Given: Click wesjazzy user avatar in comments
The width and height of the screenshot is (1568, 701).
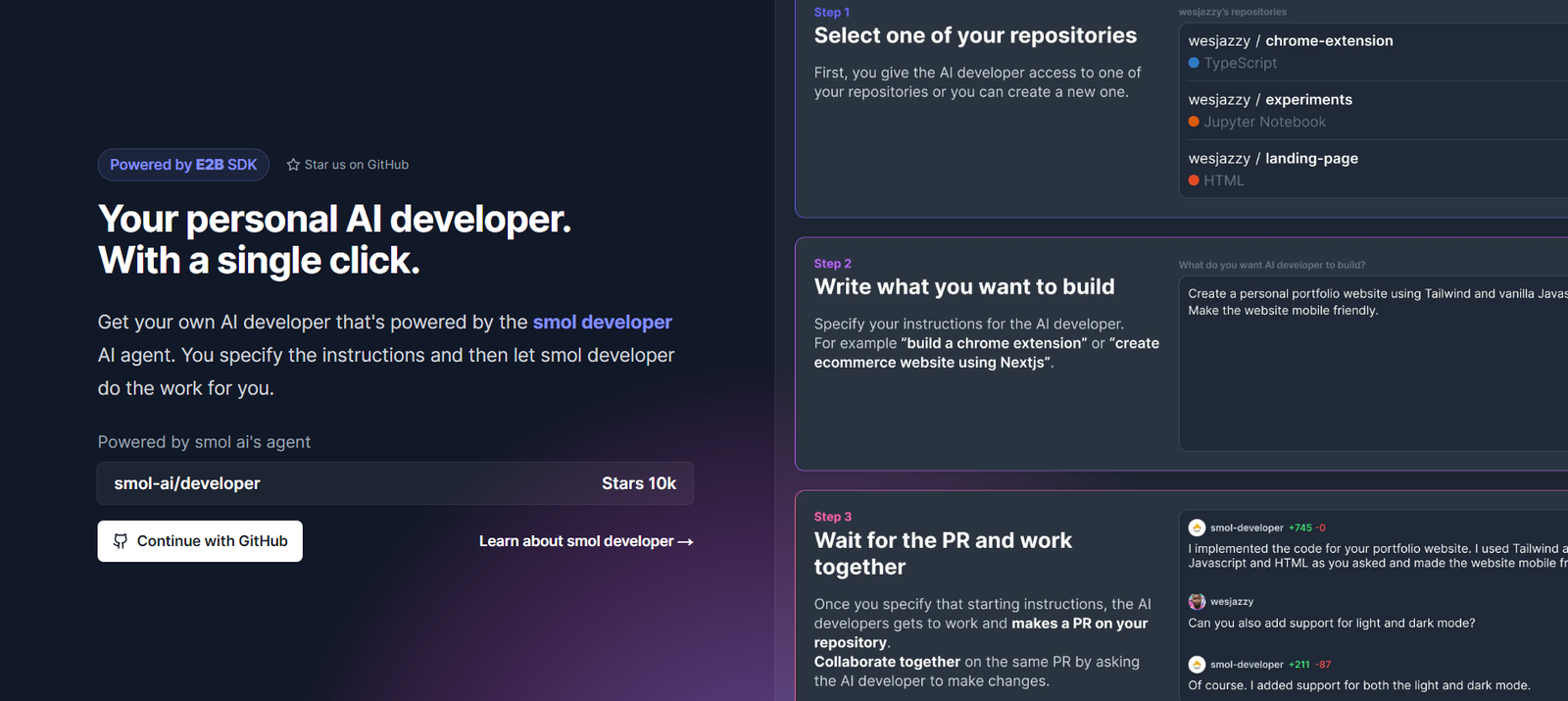Looking at the screenshot, I should point(1197,601).
